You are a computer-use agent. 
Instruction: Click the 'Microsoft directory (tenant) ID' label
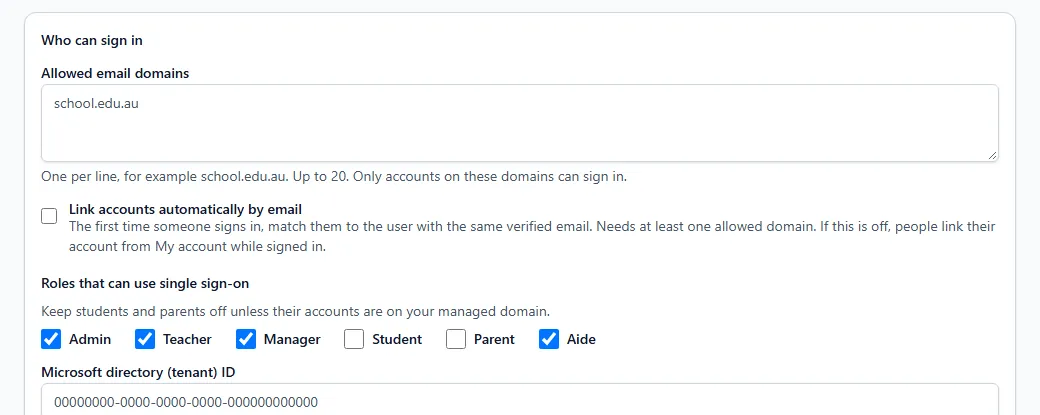pyautogui.click(x=138, y=373)
